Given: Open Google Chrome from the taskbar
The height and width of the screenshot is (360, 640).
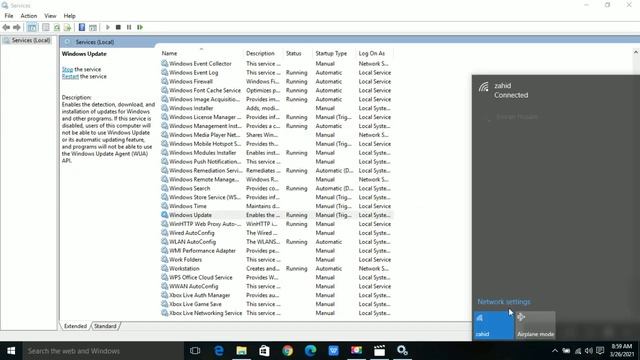Looking at the screenshot, I should (x=287, y=351).
